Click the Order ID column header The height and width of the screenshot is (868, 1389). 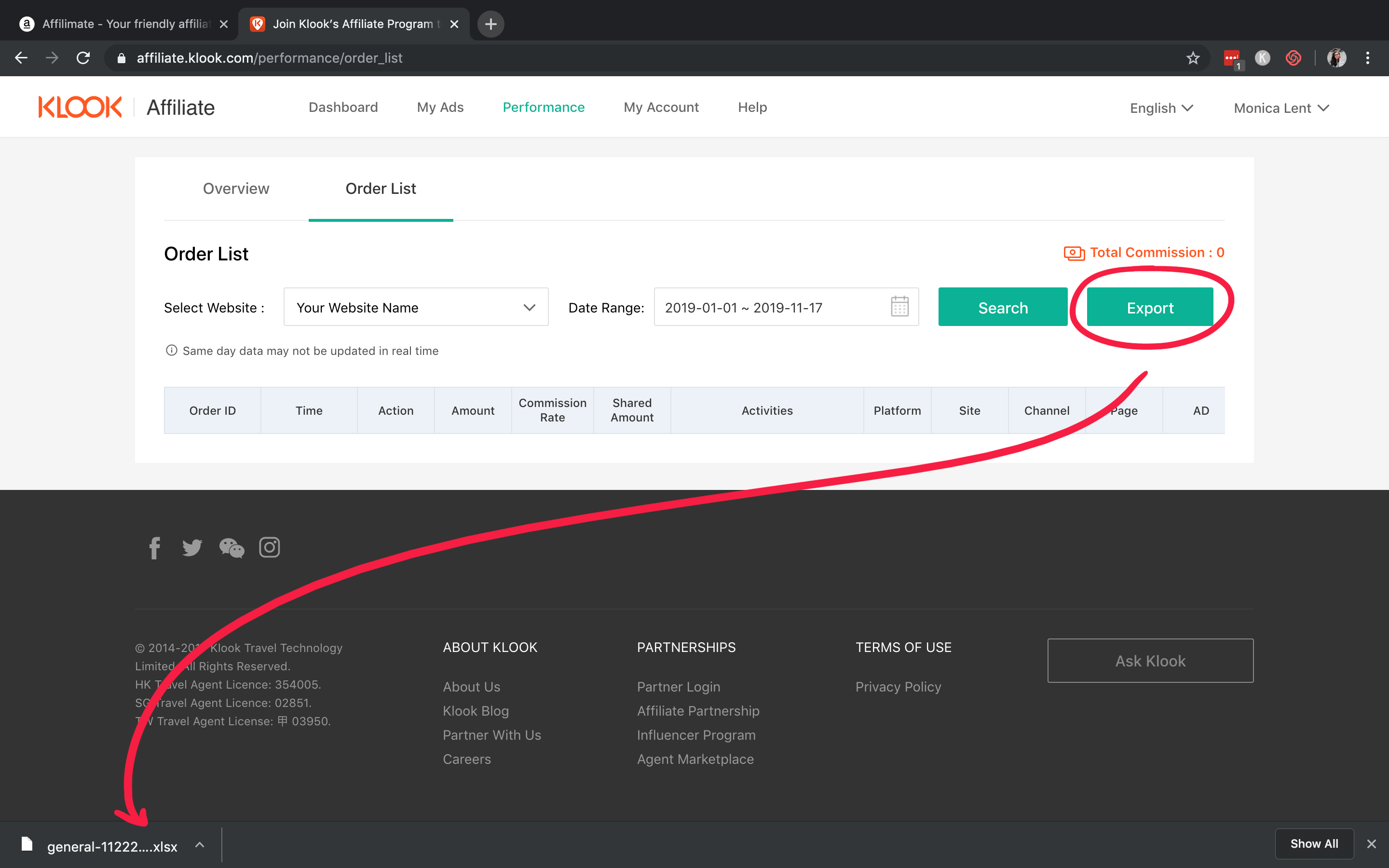[212, 410]
